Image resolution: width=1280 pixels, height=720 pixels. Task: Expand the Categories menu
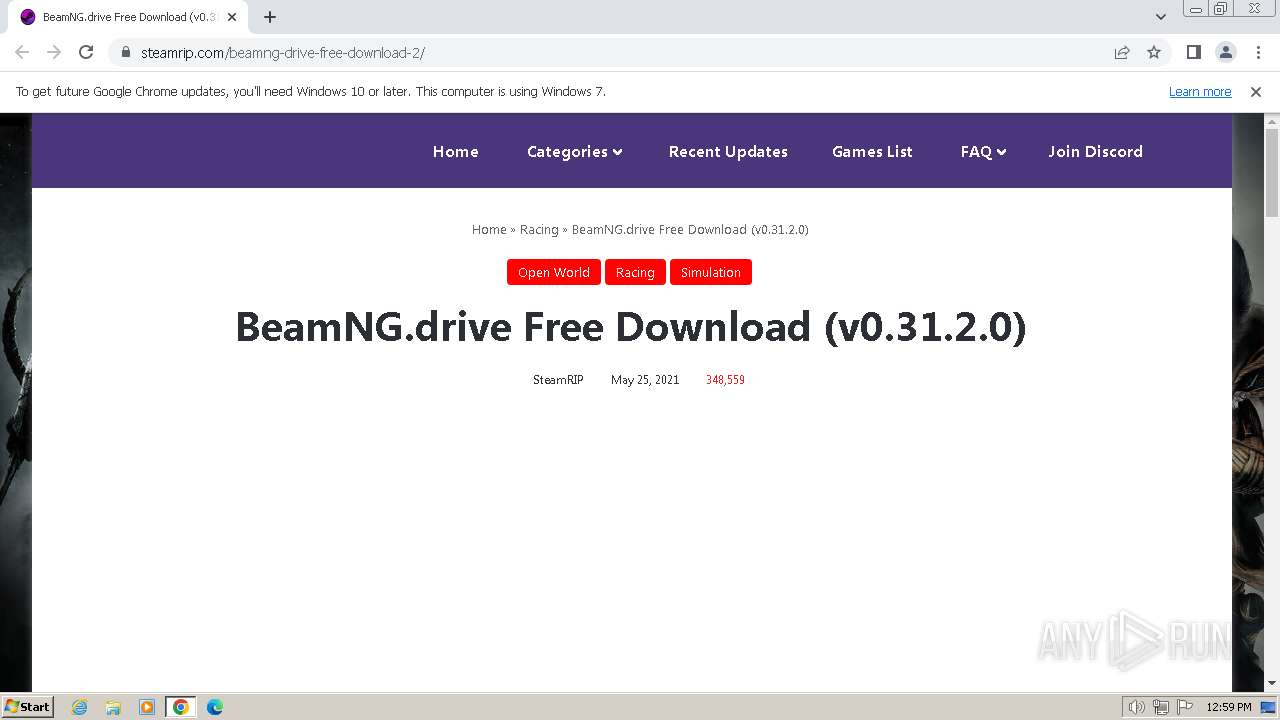tap(575, 151)
